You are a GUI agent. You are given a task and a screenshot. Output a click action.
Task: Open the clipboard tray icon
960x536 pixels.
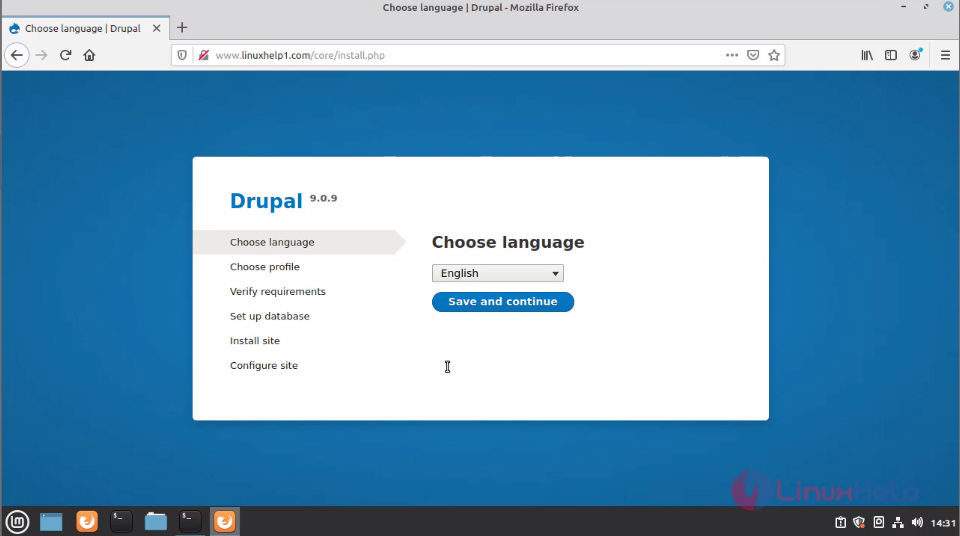pos(841,523)
